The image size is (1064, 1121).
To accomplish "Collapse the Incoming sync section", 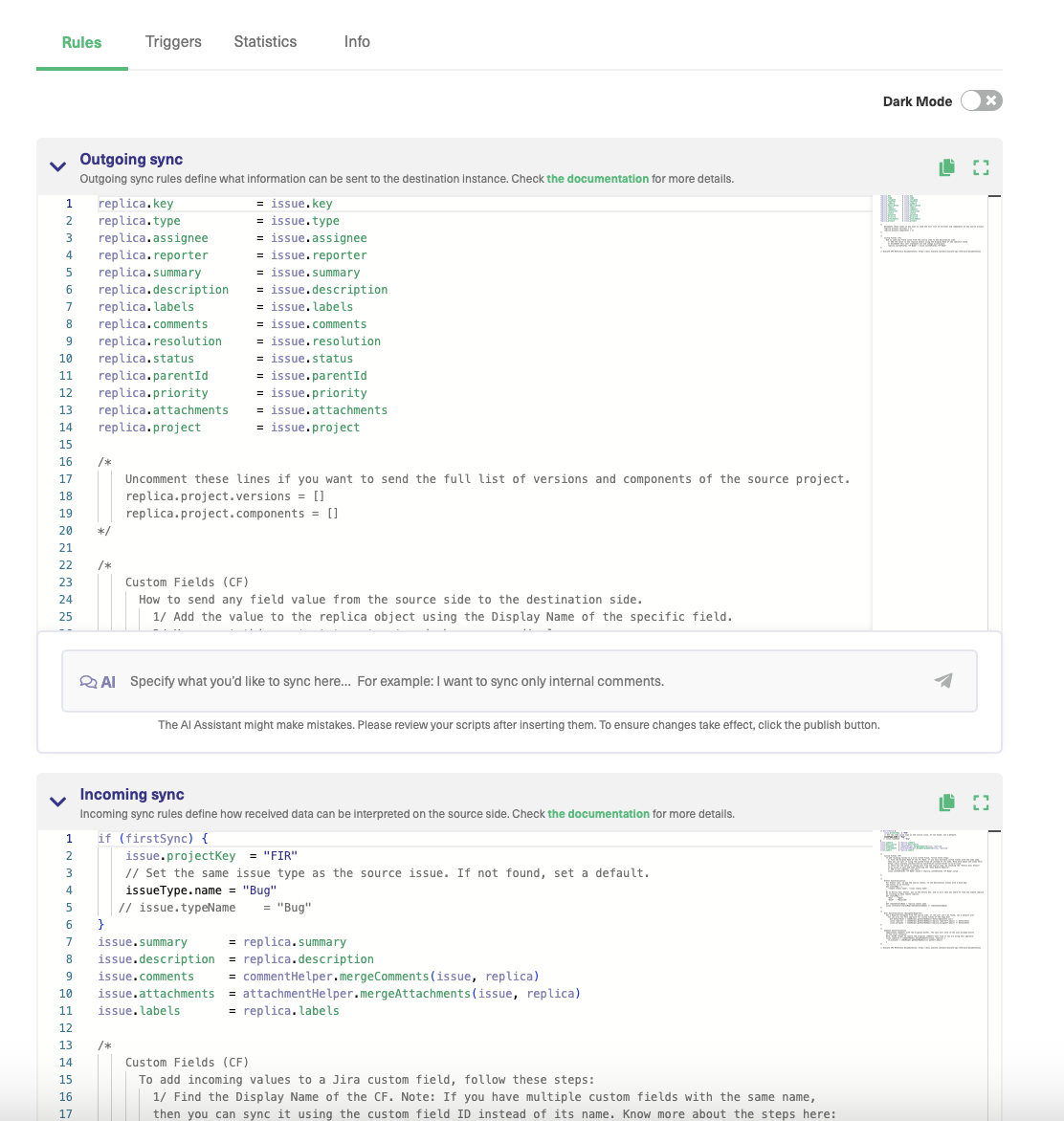I will tap(57, 802).
